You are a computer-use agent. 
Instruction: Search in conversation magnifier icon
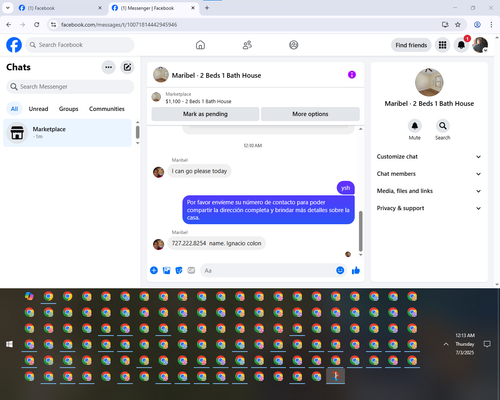click(443, 126)
